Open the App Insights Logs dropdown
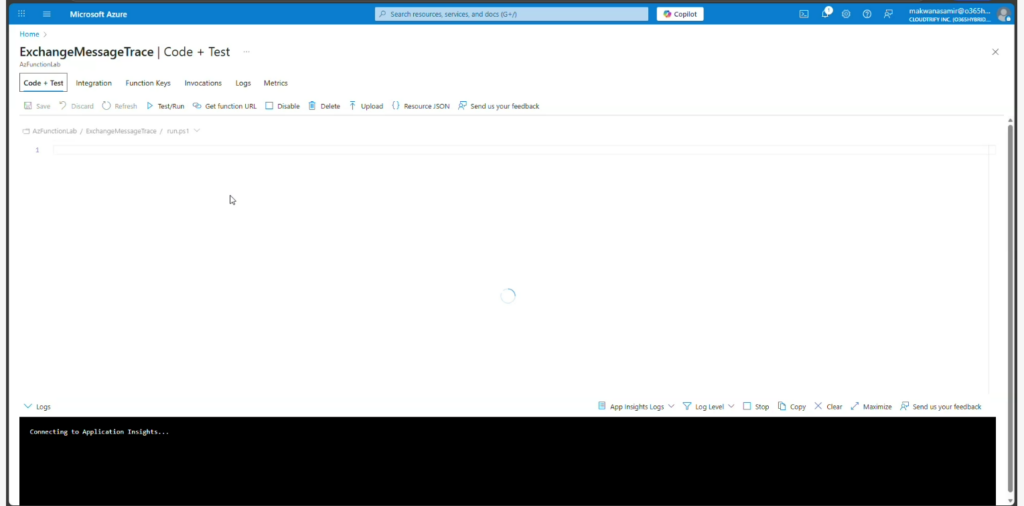The width and height of the screenshot is (1024, 506). click(636, 406)
